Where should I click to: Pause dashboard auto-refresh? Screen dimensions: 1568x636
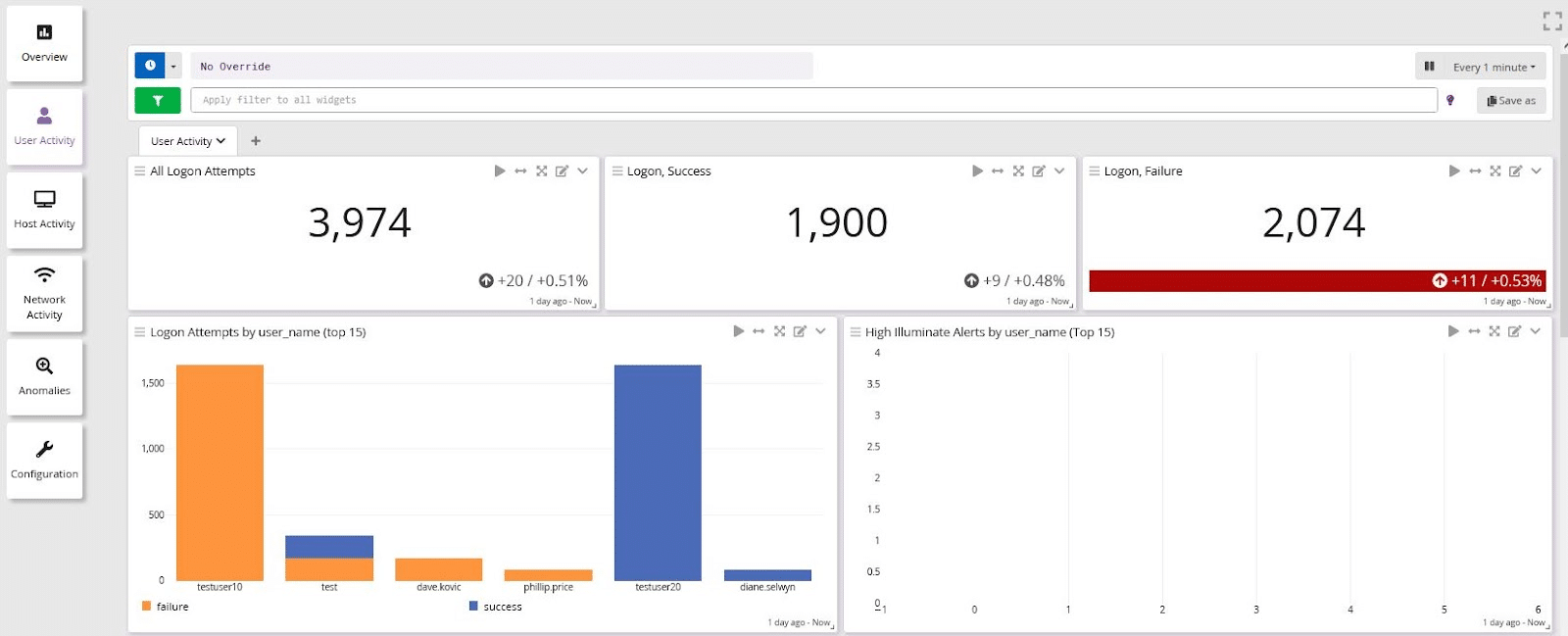pos(1429,67)
